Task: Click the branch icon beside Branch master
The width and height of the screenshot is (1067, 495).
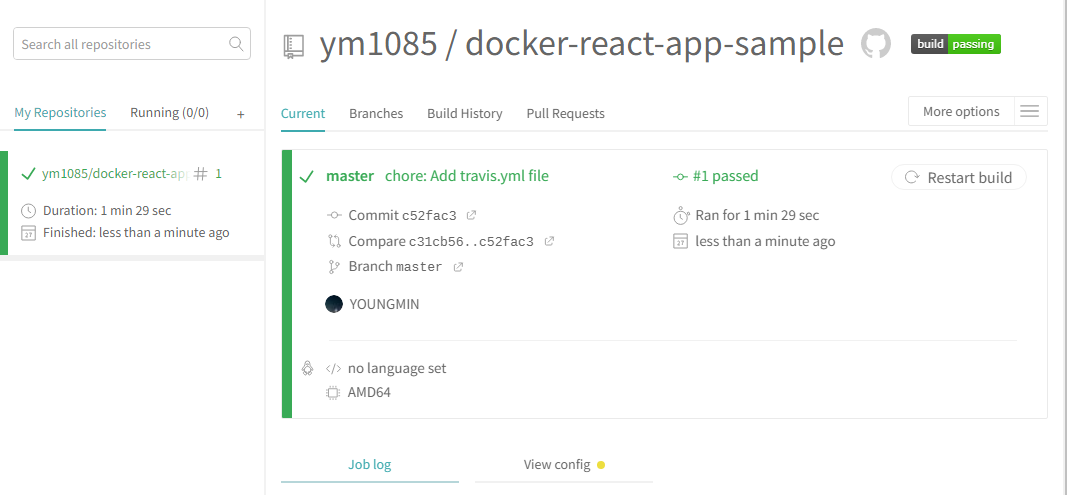Action: [x=333, y=266]
